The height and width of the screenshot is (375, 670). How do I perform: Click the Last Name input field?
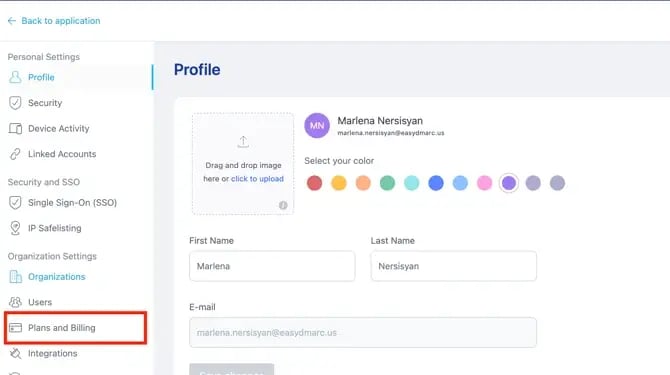[454, 266]
